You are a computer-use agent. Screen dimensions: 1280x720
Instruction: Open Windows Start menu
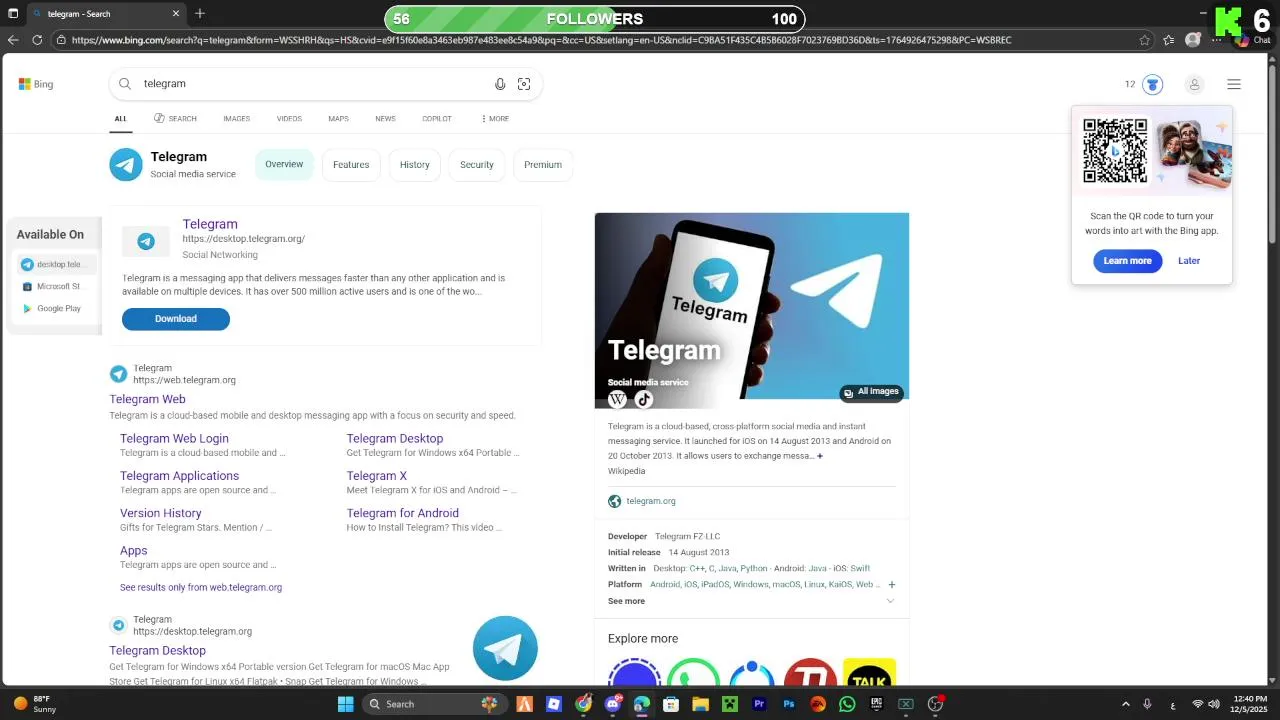(x=345, y=704)
